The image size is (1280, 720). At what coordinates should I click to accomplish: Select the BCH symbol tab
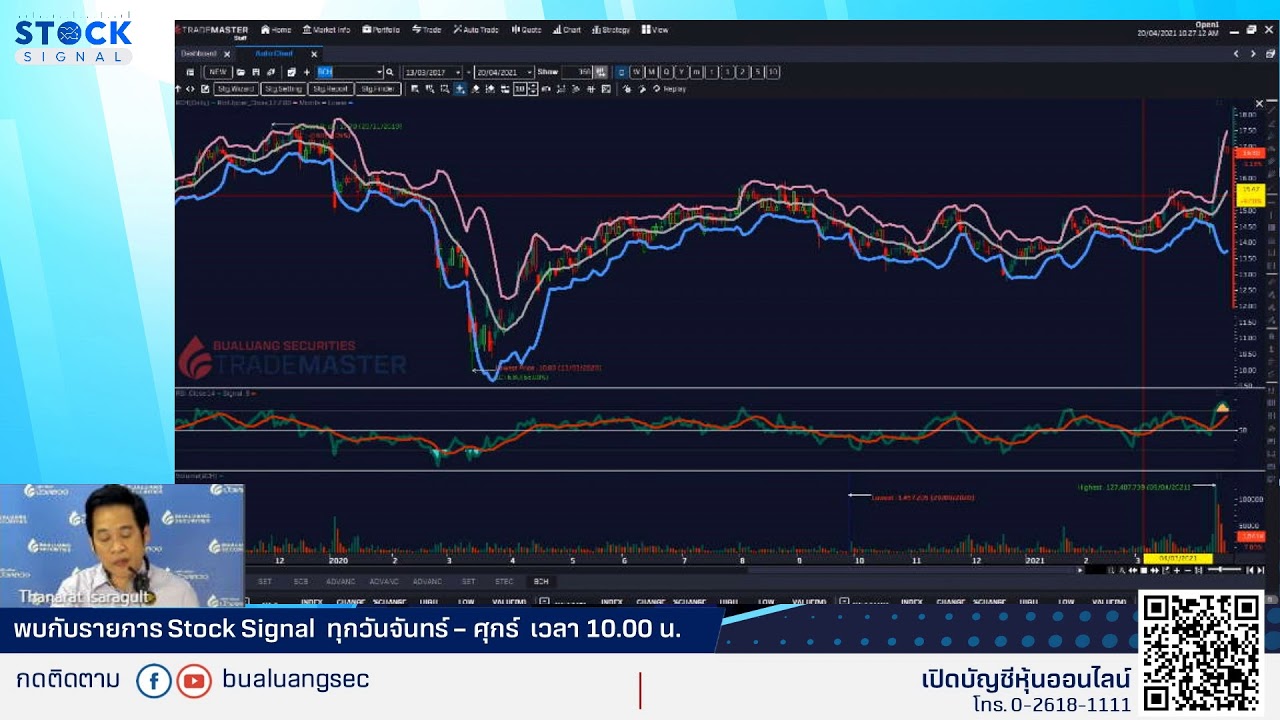click(541, 581)
